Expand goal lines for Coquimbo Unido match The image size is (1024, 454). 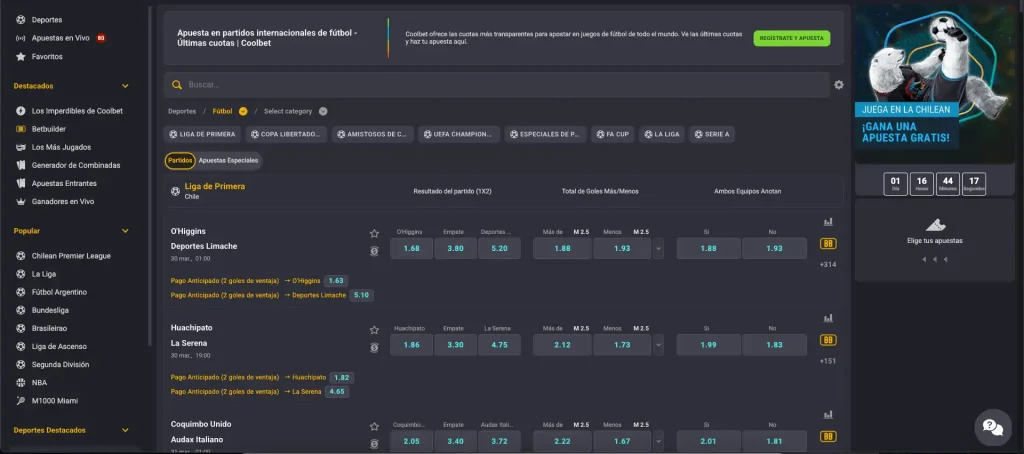point(658,441)
